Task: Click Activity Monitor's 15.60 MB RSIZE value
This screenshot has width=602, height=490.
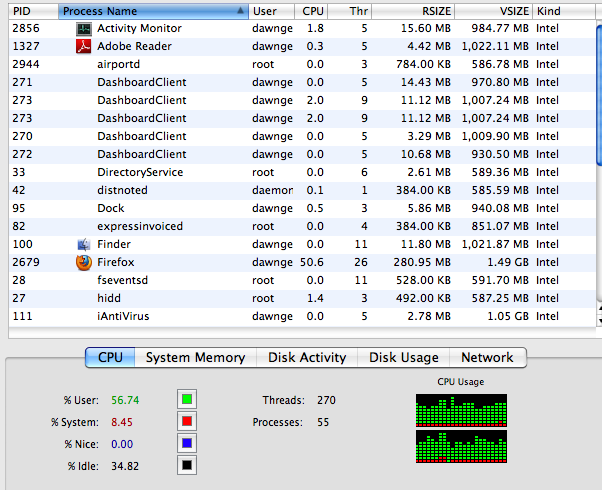Action: pyautogui.click(x=426, y=28)
